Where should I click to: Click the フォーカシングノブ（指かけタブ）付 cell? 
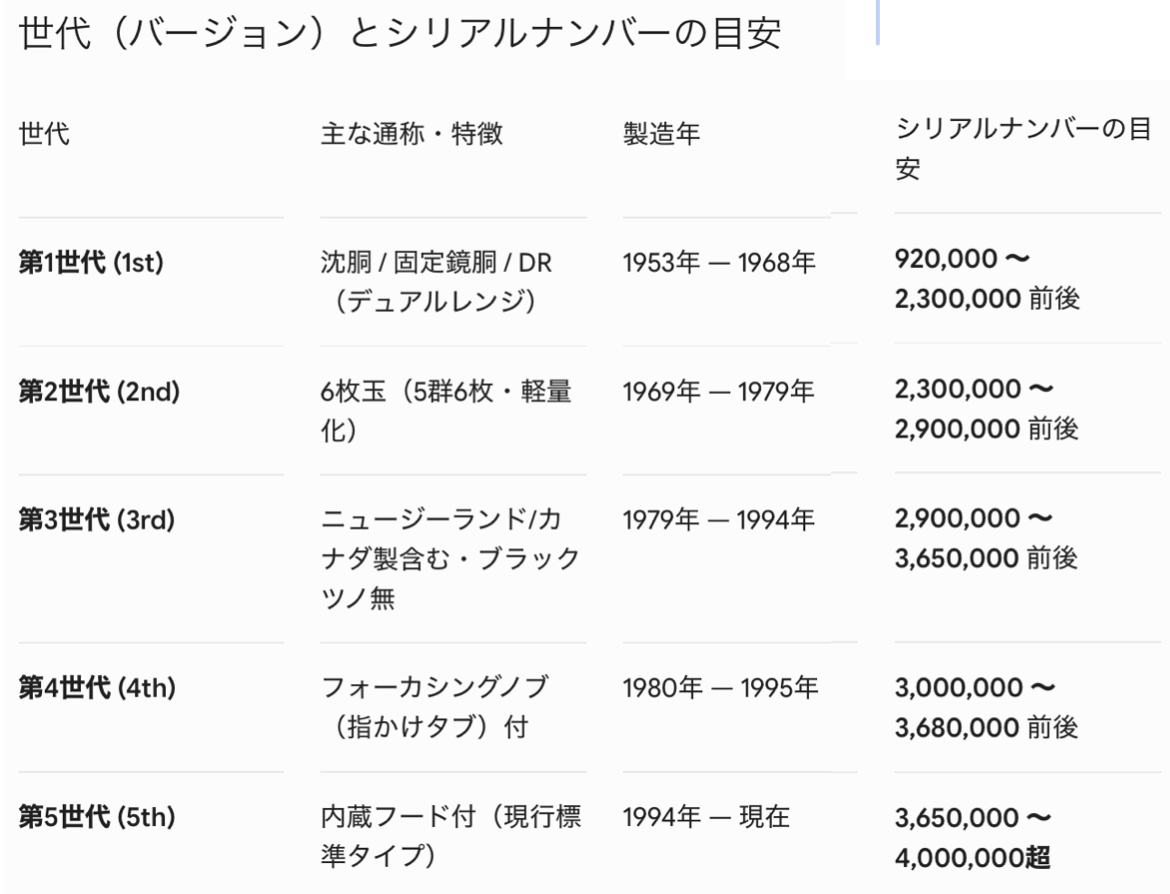[x=435, y=707]
